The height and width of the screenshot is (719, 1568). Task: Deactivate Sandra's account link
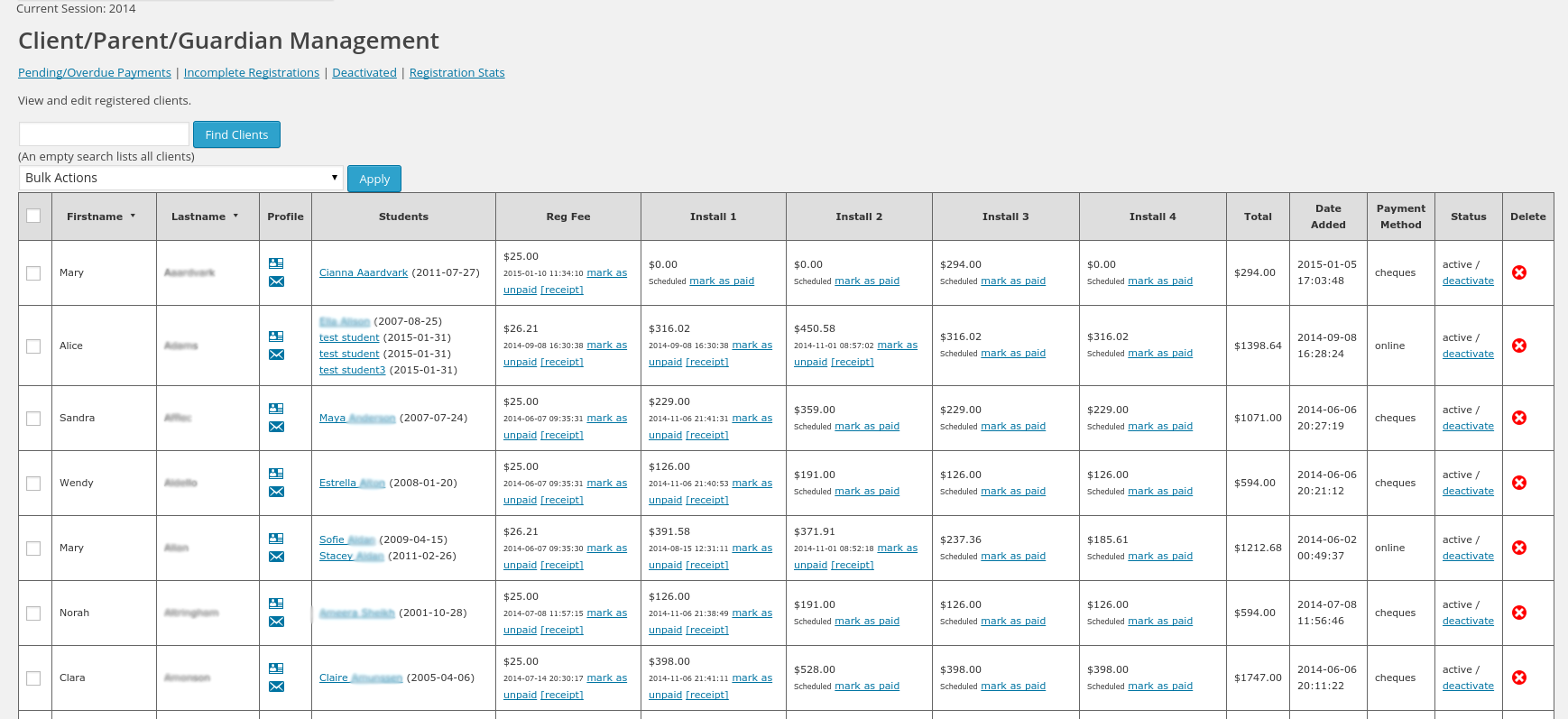click(x=1468, y=426)
